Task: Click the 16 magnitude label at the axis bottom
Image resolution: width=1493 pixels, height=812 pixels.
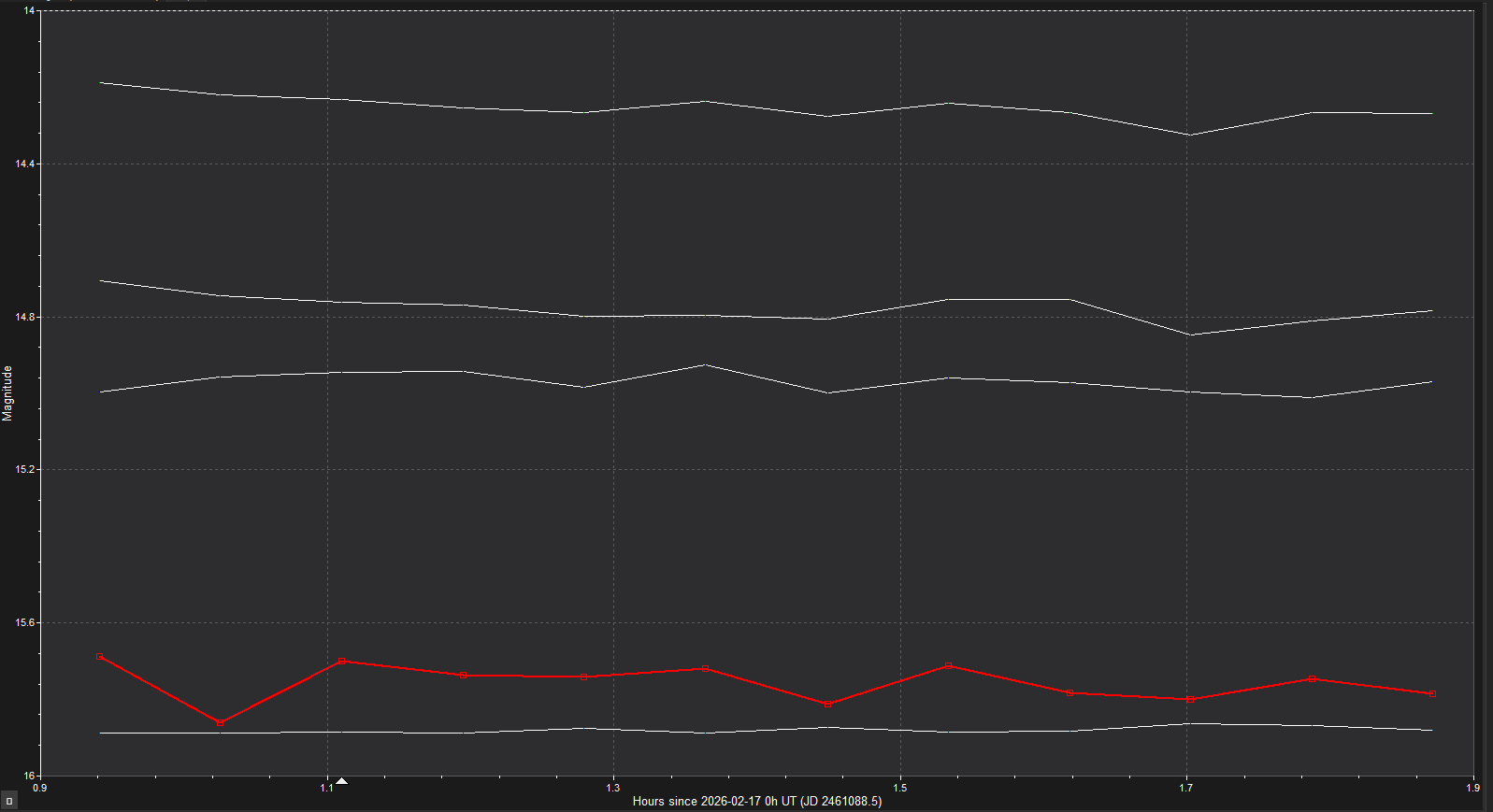Action: (x=29, y=776)
